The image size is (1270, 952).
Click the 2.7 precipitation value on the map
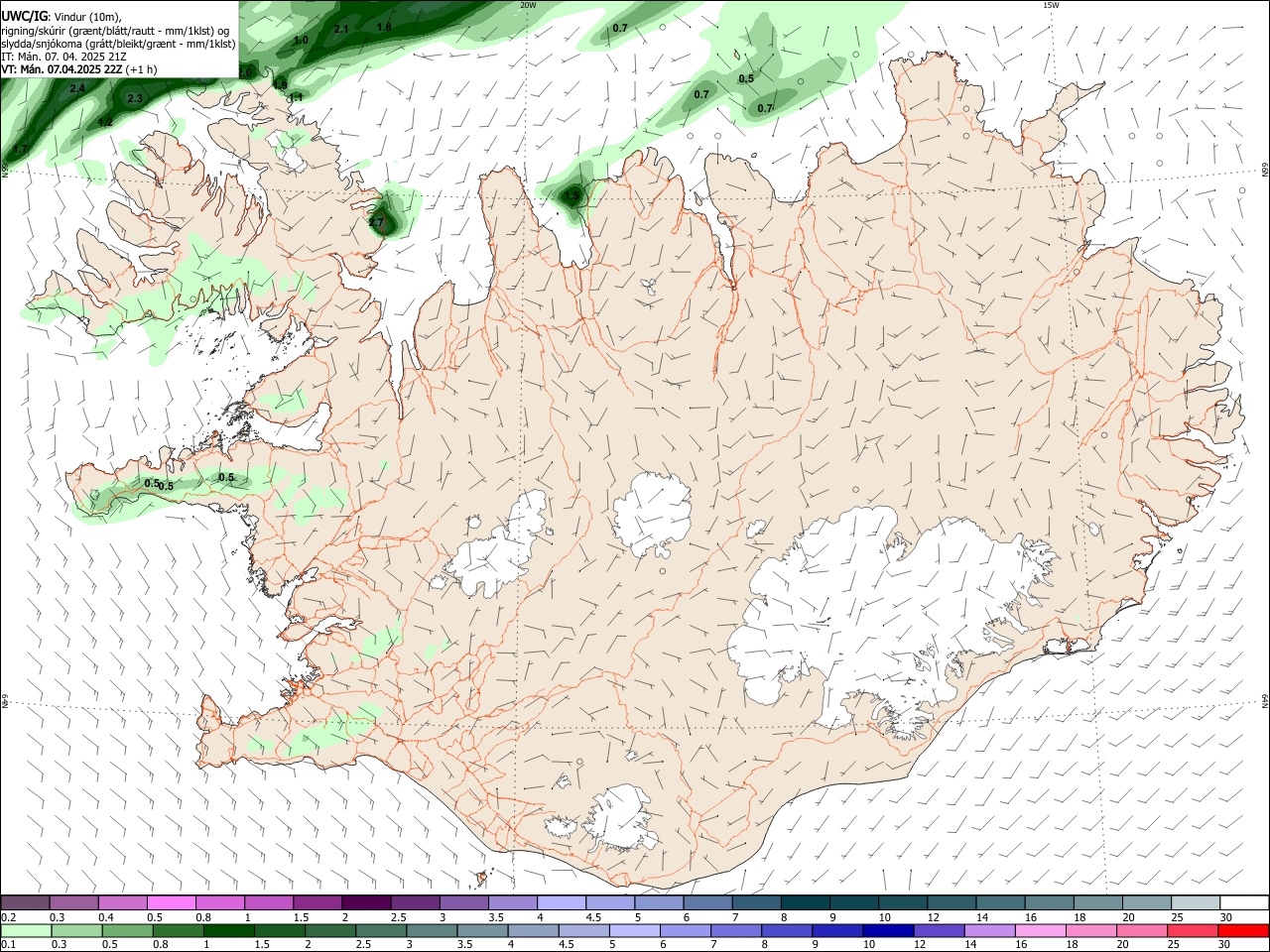(x=376, y=223)
